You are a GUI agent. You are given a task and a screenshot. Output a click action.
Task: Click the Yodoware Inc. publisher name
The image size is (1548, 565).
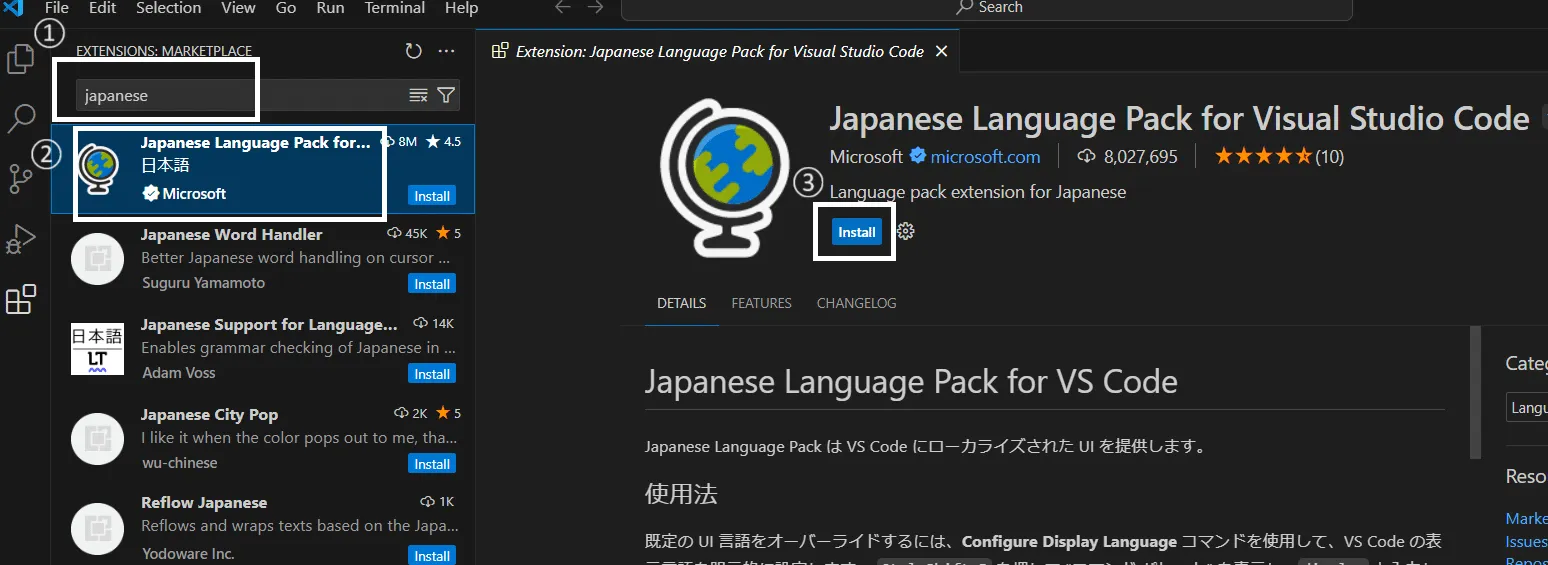click(x=188, y=553)
